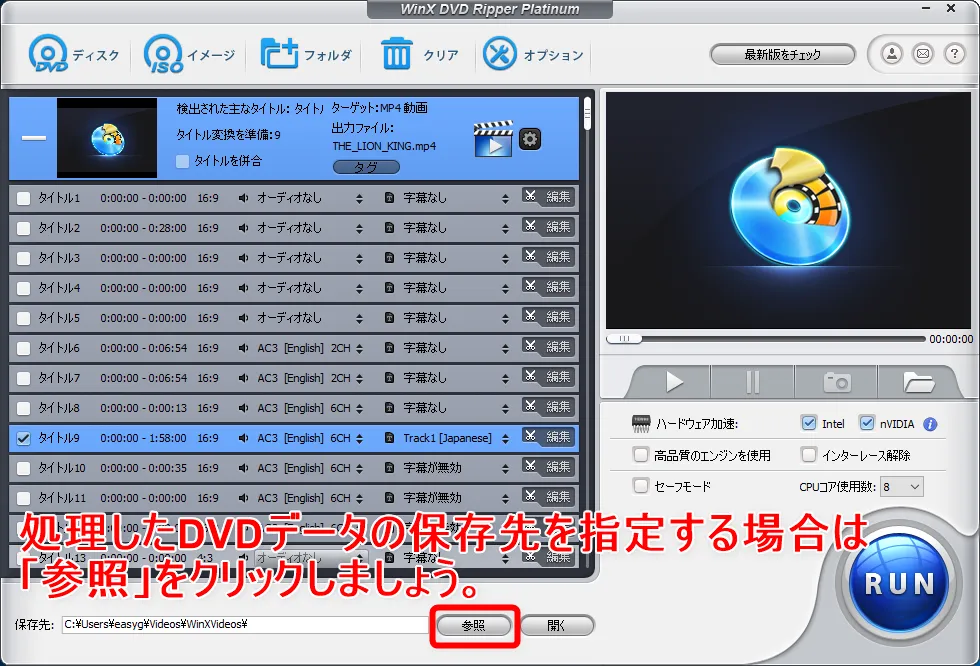Click the 参照 browse button
Screen dimensions: 980x666
[473, 625]
